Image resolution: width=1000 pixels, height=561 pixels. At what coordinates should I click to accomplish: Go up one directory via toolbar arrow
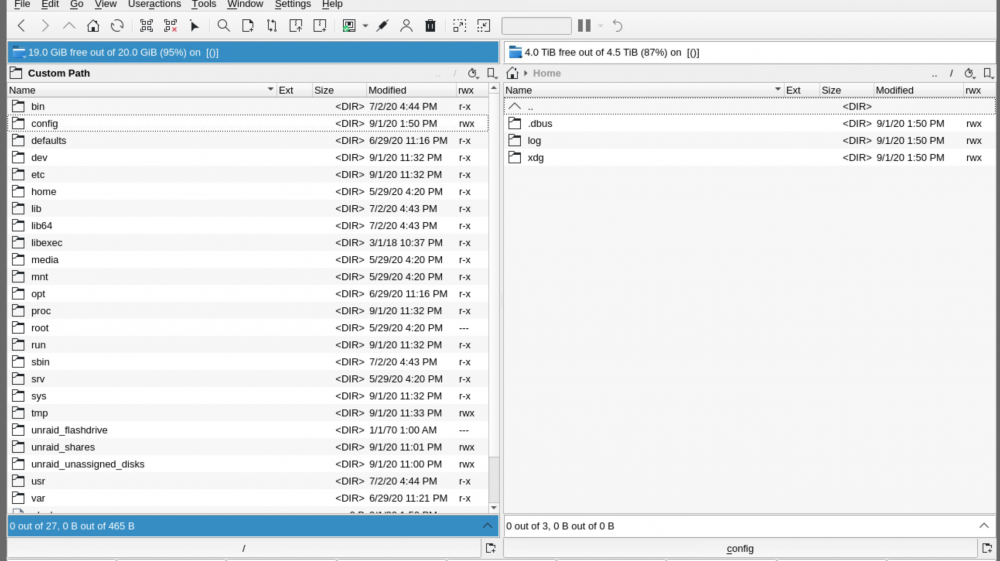pyautogui.click(x=69, y=26)
